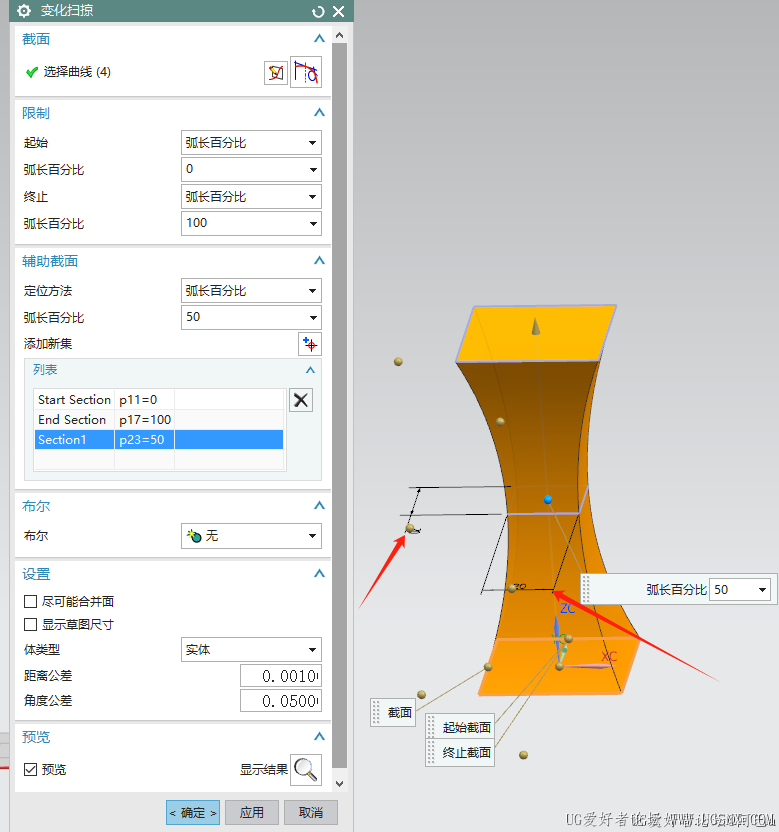Click the 起始截面 label in the viewport

click(460, 727)
